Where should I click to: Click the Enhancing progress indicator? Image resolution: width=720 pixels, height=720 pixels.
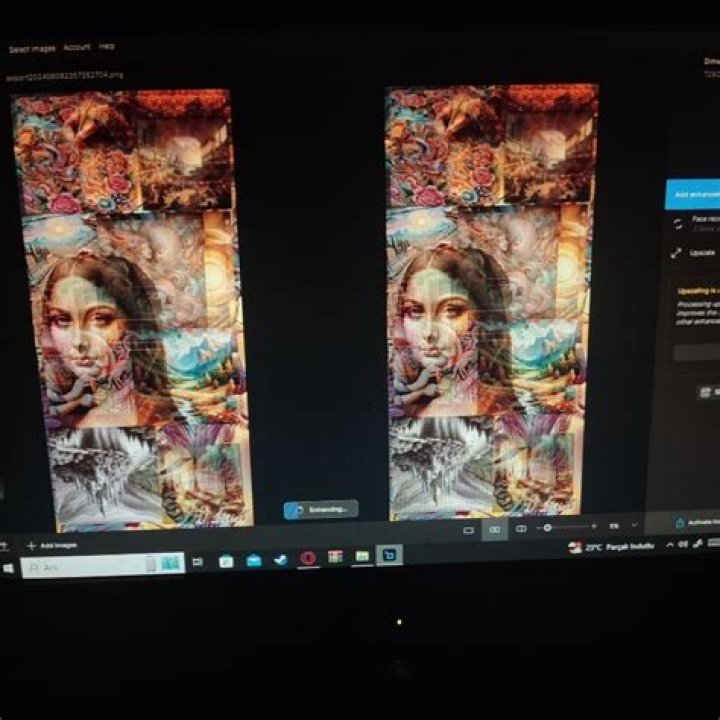click(321, 510)
